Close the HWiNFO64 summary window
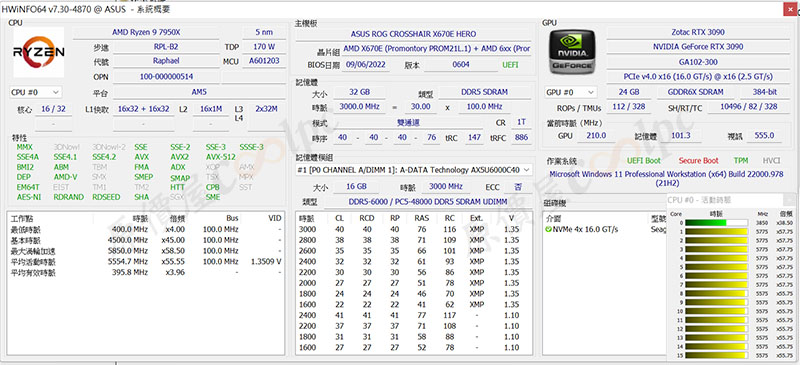 [x=789, y=9]
